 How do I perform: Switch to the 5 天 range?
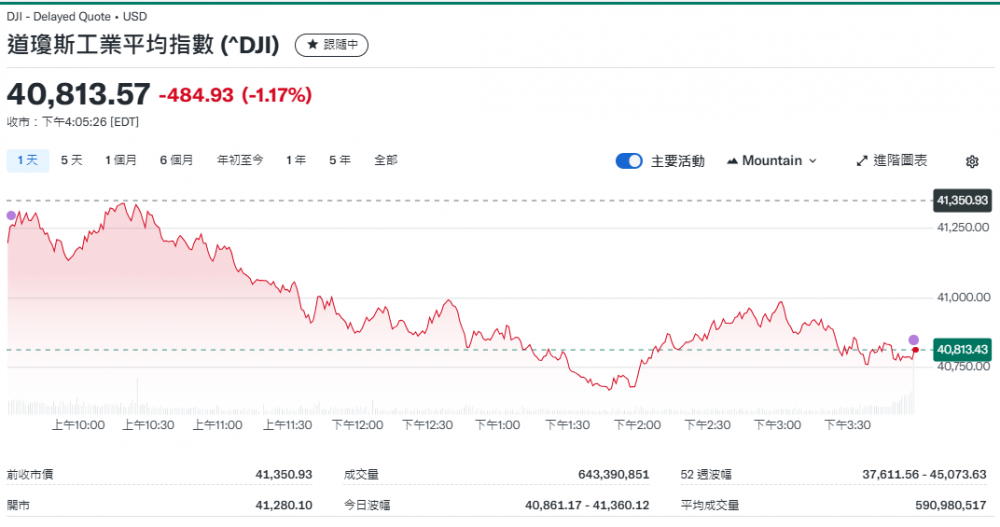(x=71, y=160)
